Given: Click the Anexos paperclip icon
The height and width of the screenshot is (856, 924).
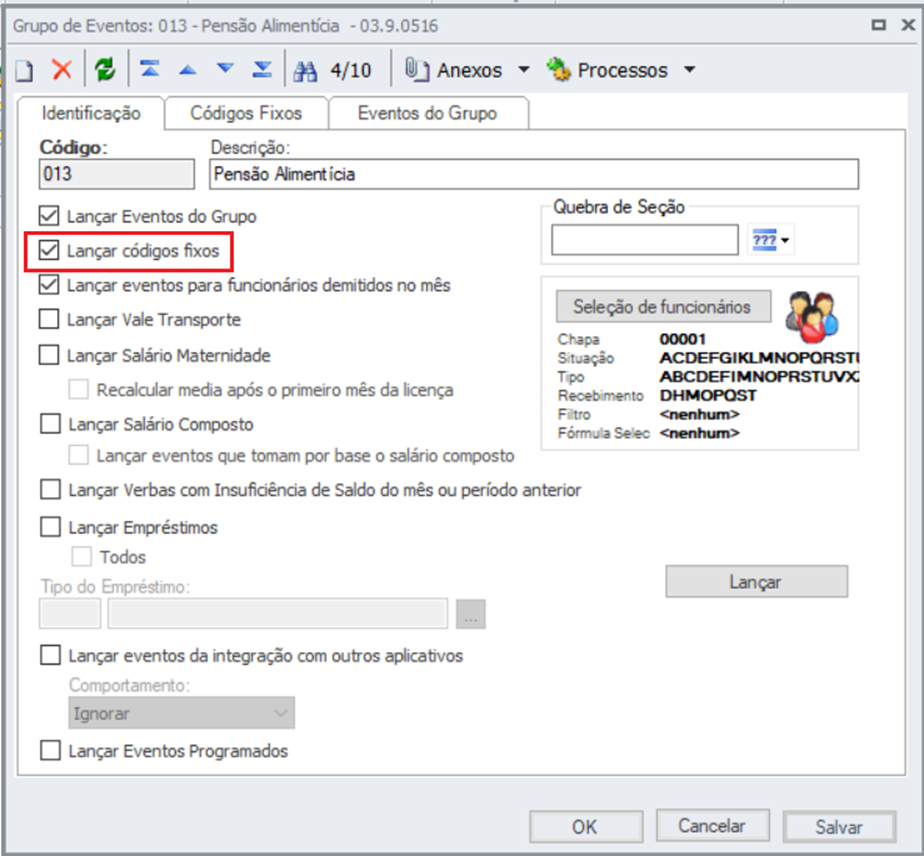Looking at the screenshot, I should [x=417, y=70].
